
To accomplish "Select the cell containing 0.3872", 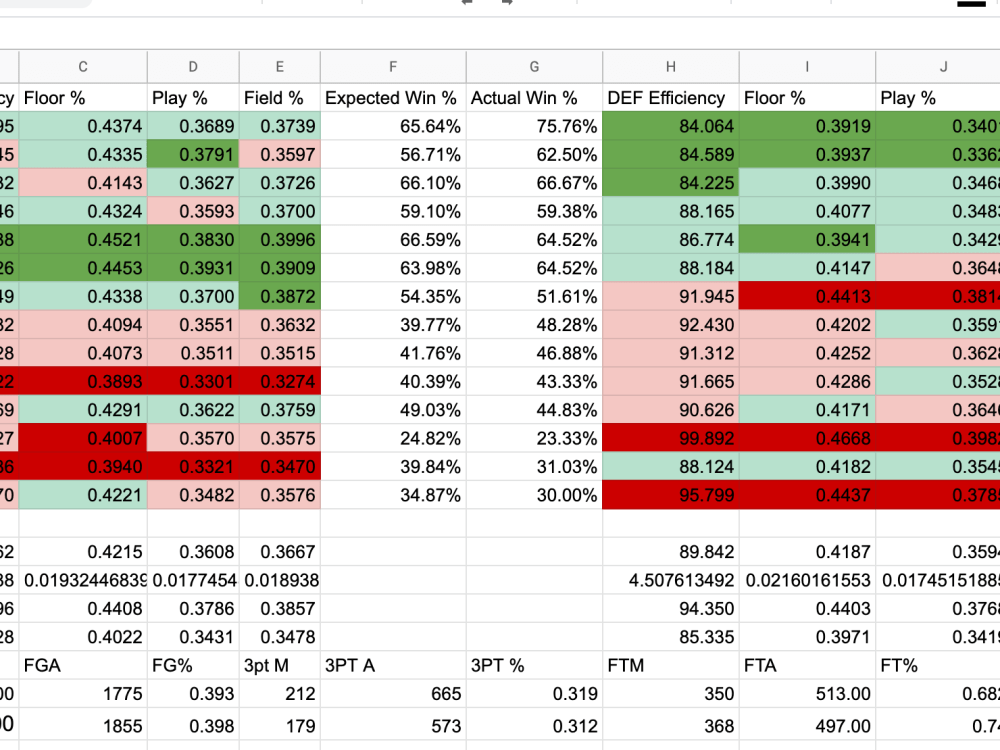I will point(280,296).
